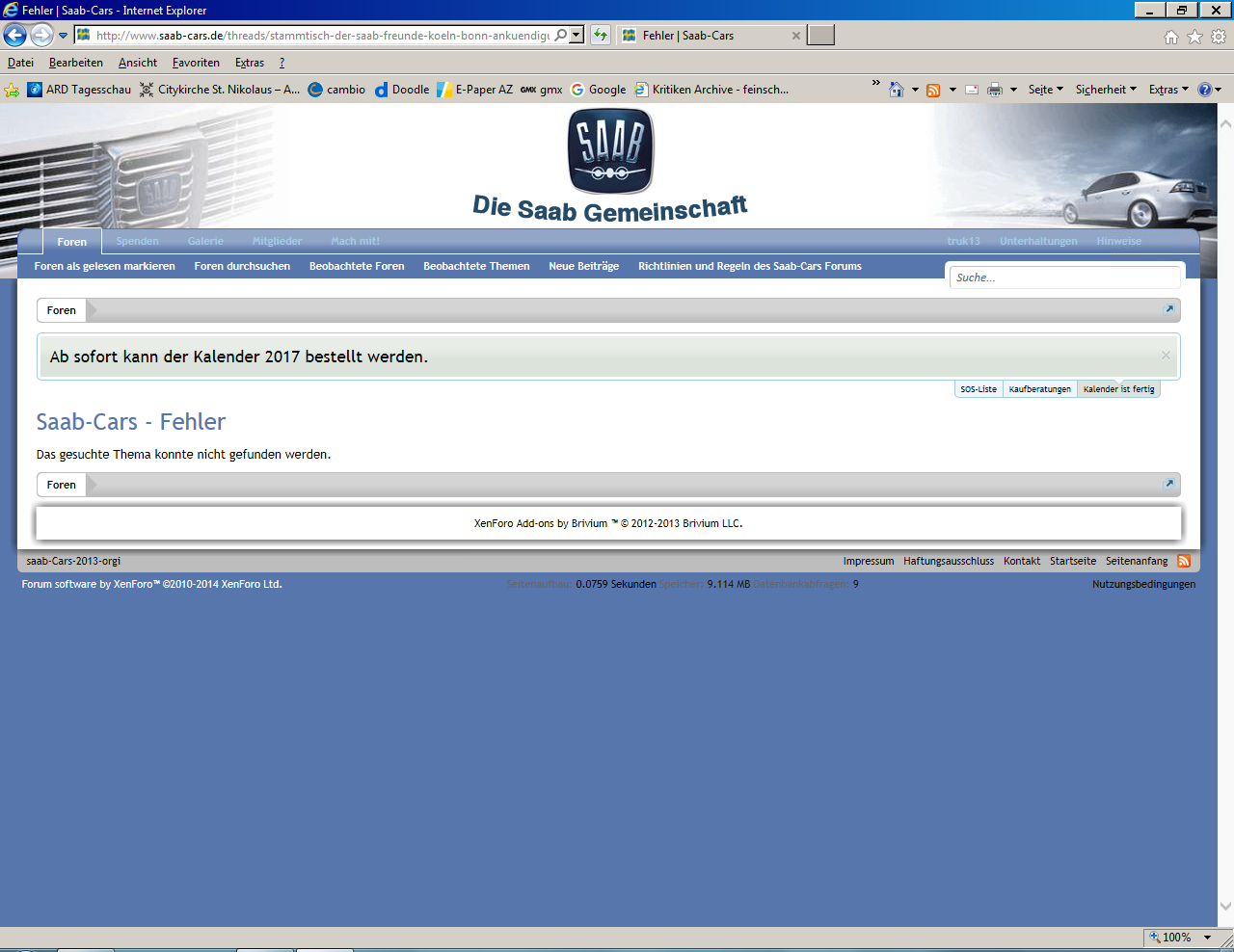1234x952 pixels.
Task: Click the Suche search field
Action: click(1064, 278)
